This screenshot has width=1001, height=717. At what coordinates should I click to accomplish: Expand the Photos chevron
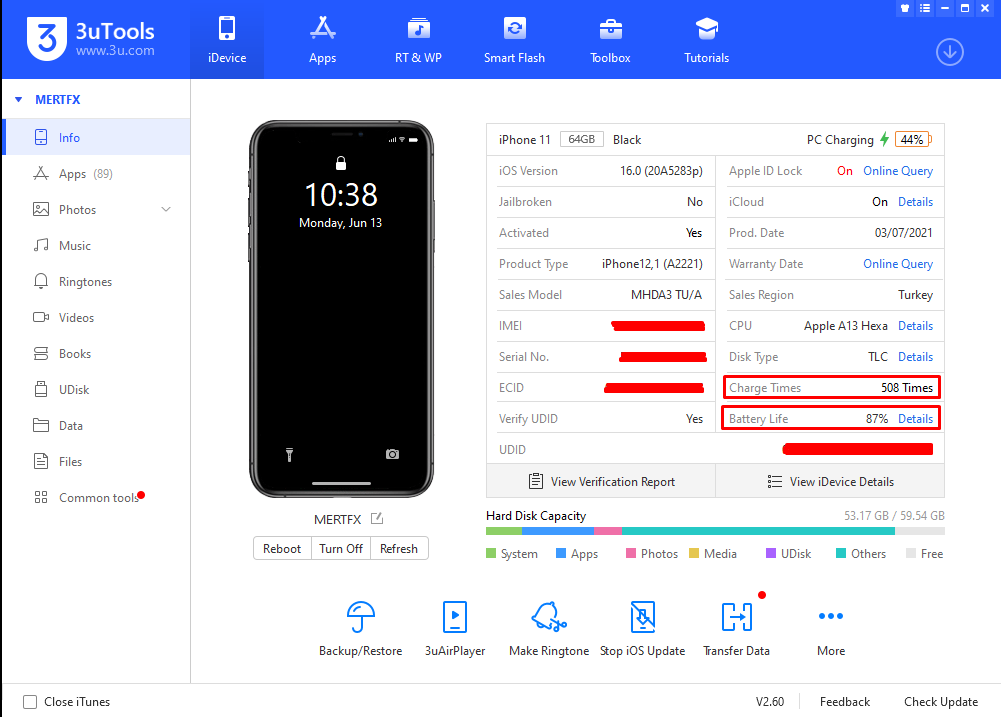[x=166, y=209]
